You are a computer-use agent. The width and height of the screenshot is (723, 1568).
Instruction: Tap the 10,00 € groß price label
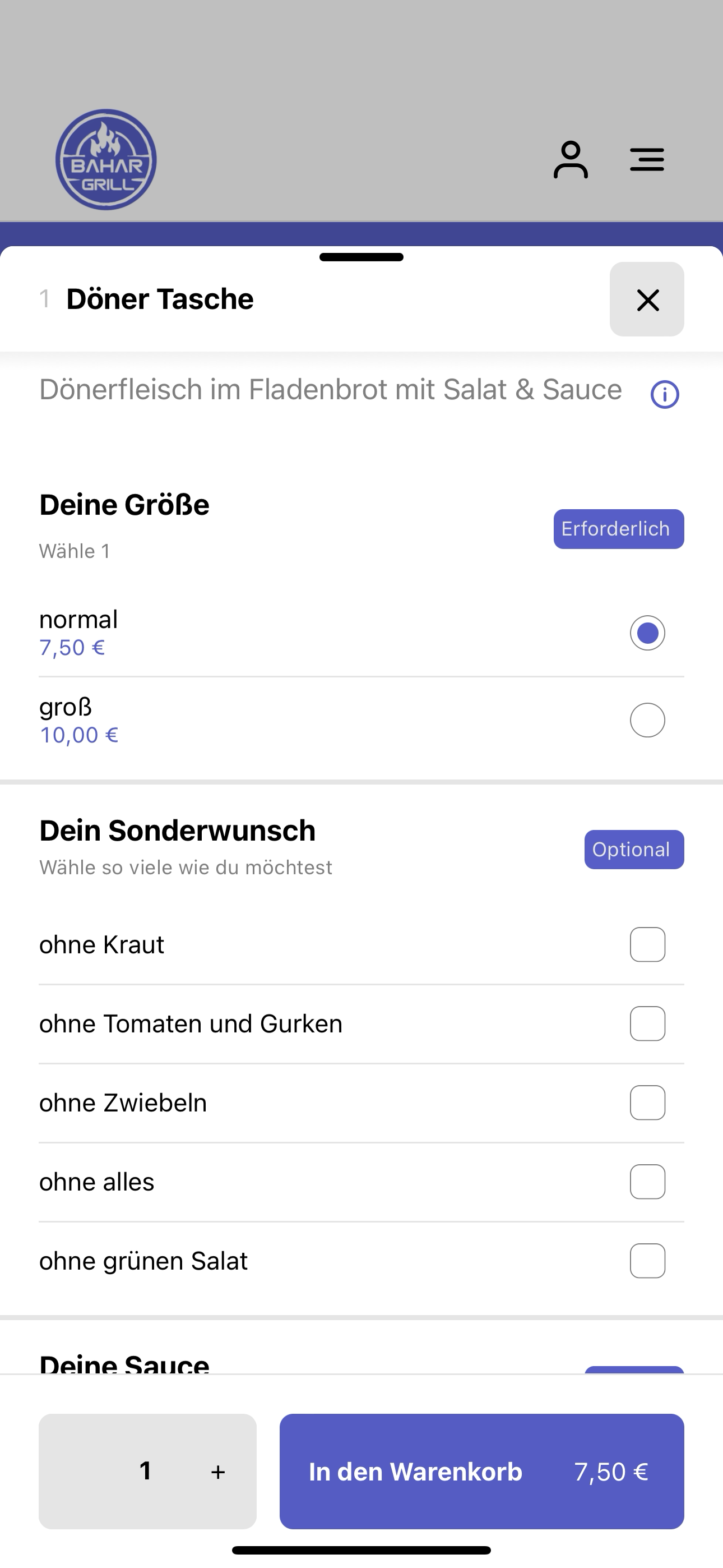[79, 735]
